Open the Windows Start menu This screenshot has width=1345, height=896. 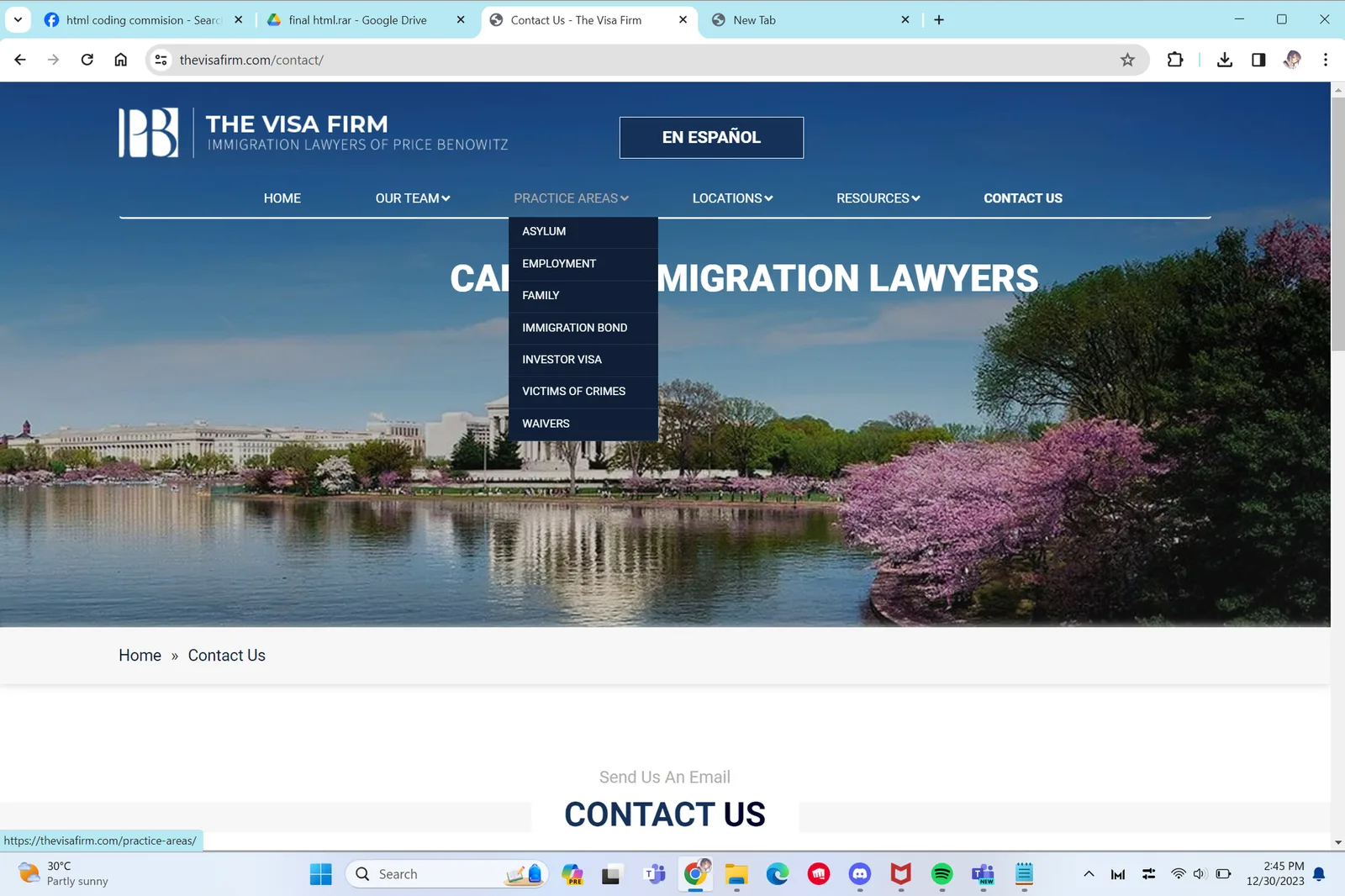pos(320,874)
